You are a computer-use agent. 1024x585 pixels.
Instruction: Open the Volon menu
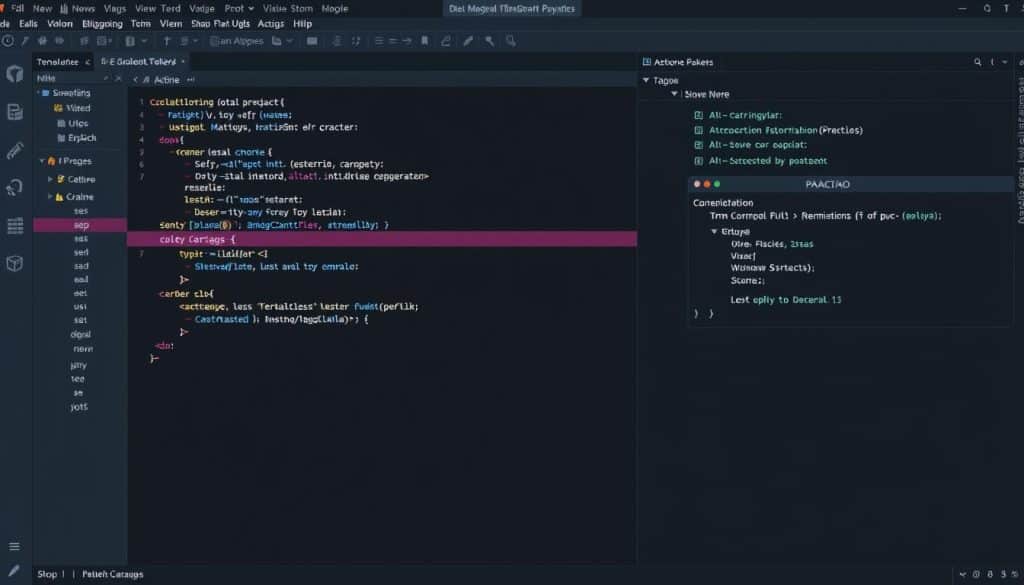[x=59, y=24]
